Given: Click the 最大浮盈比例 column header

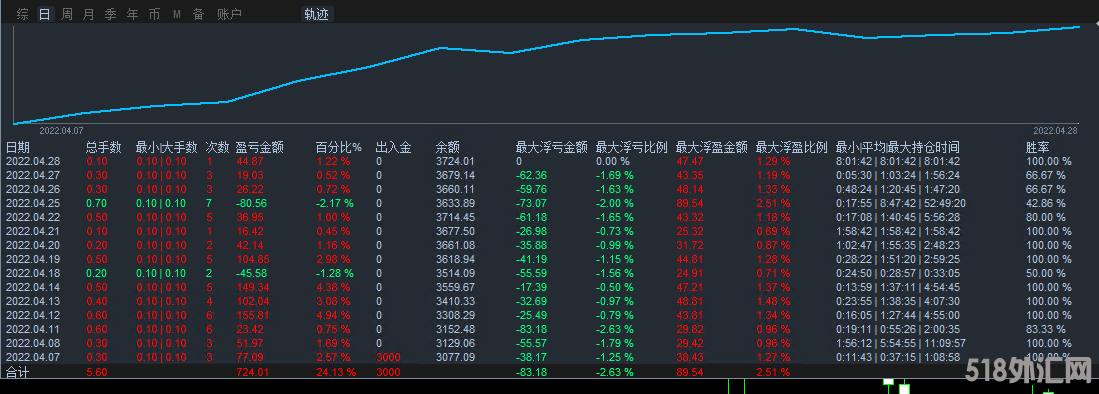Looking at the screenshot, I should (x=792, y=147).
